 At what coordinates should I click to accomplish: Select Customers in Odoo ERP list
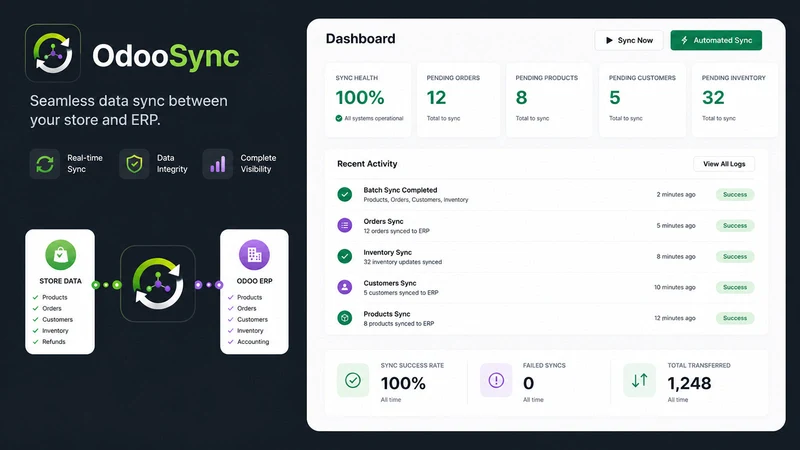click(252, 319)
